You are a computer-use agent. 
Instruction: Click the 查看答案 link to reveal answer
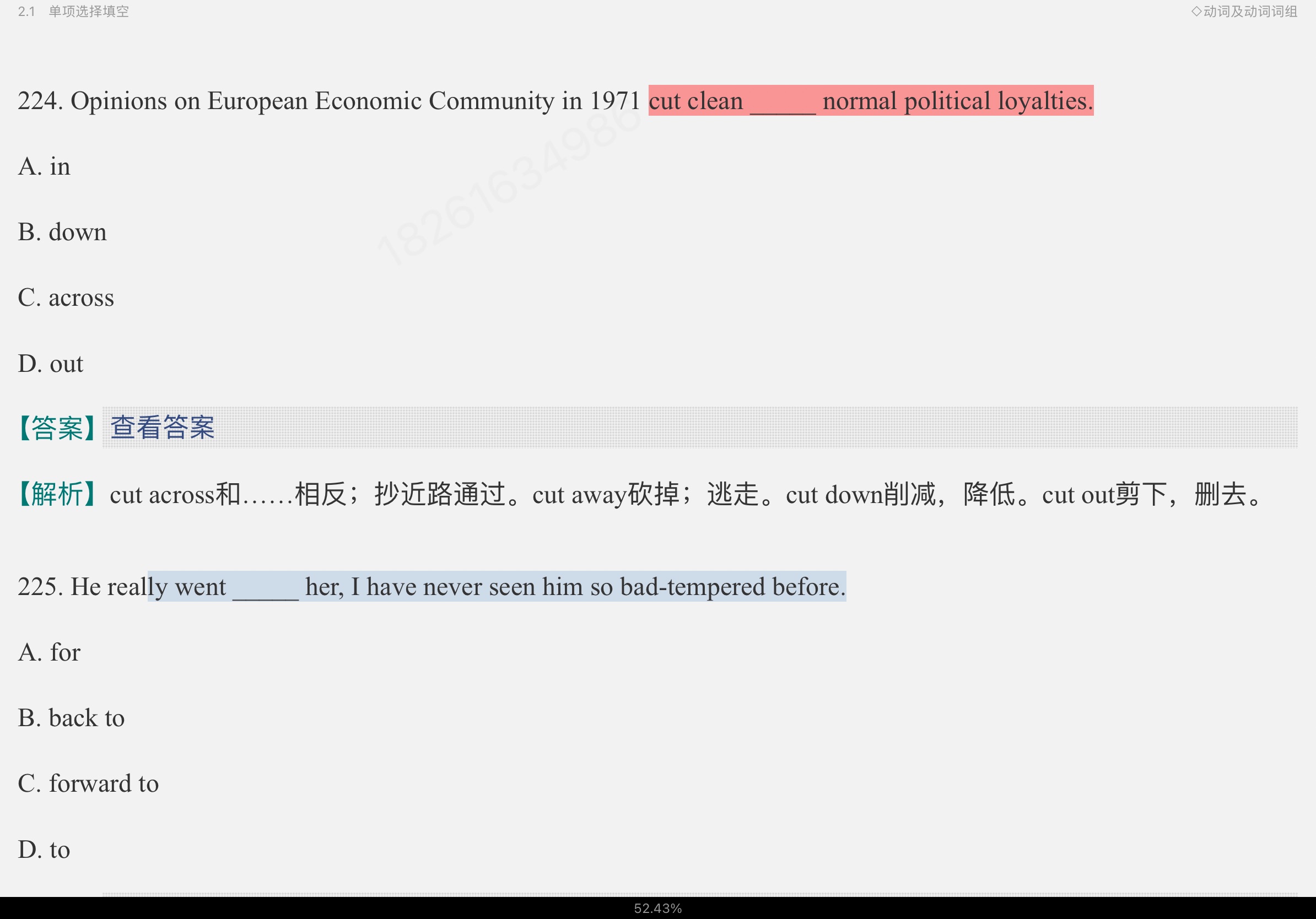click(x=162, y=428)
